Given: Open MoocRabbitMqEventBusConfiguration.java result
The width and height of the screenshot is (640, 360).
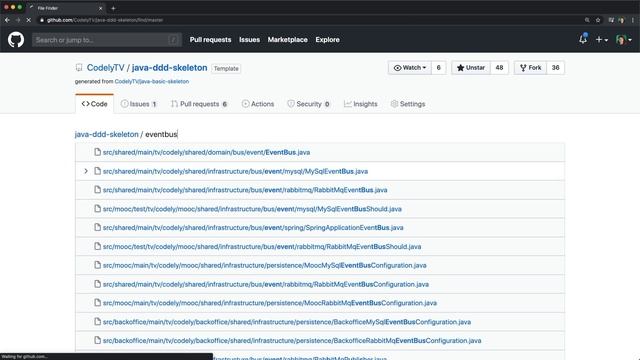Looking at the screenshot, I should click(270, 303).
